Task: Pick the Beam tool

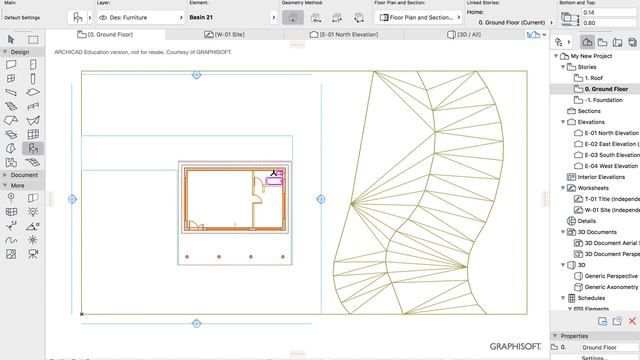Action: [x=11, y=92]
